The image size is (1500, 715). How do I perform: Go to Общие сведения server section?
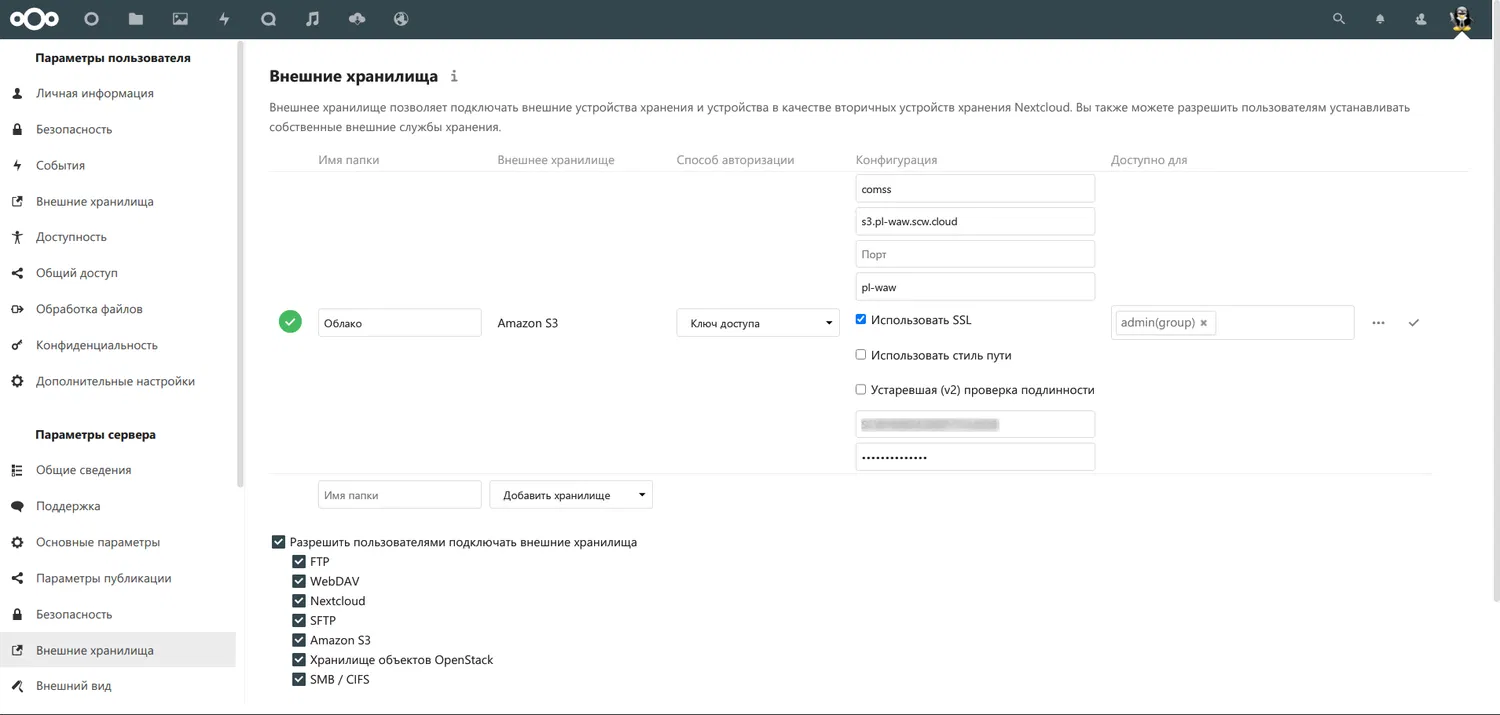pyautogui.click(x=84, y=470)
